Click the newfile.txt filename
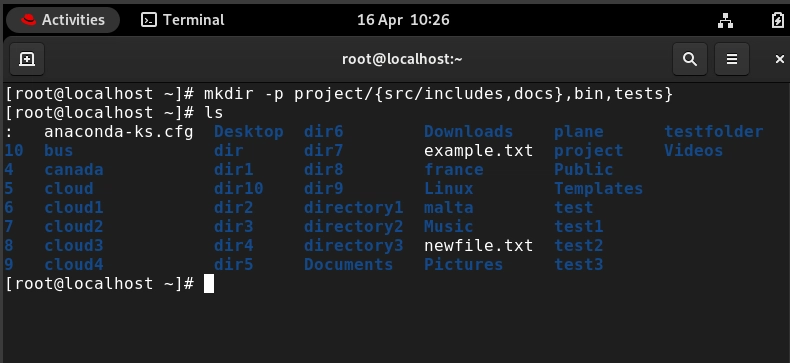This screenshot has height=363, width=790. [x=479, y=246]
